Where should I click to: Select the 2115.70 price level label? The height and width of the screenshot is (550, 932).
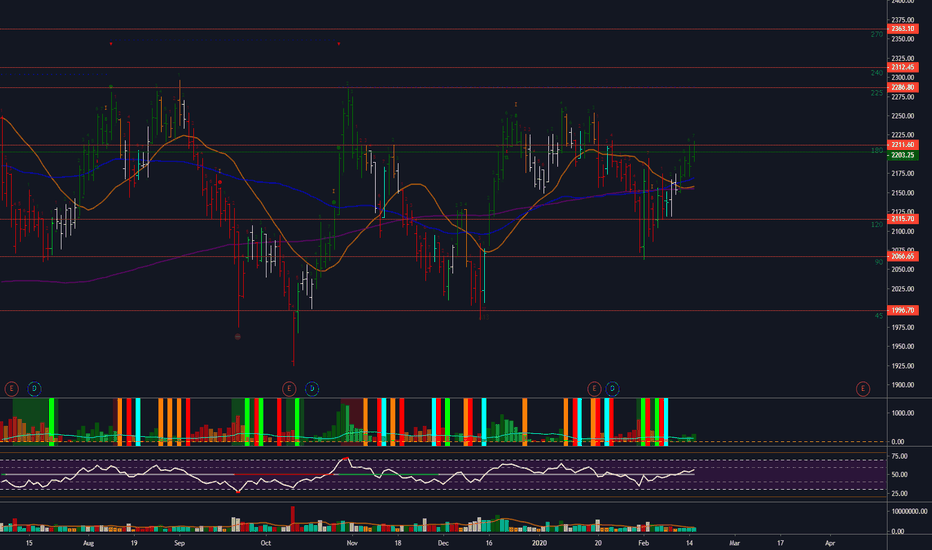(x=902, y=219)
